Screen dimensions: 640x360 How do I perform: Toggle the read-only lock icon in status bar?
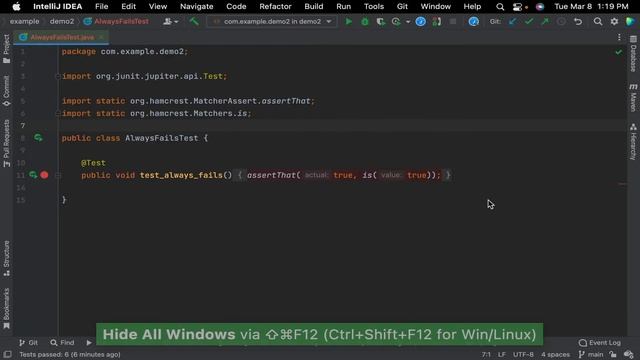[613, 354]
